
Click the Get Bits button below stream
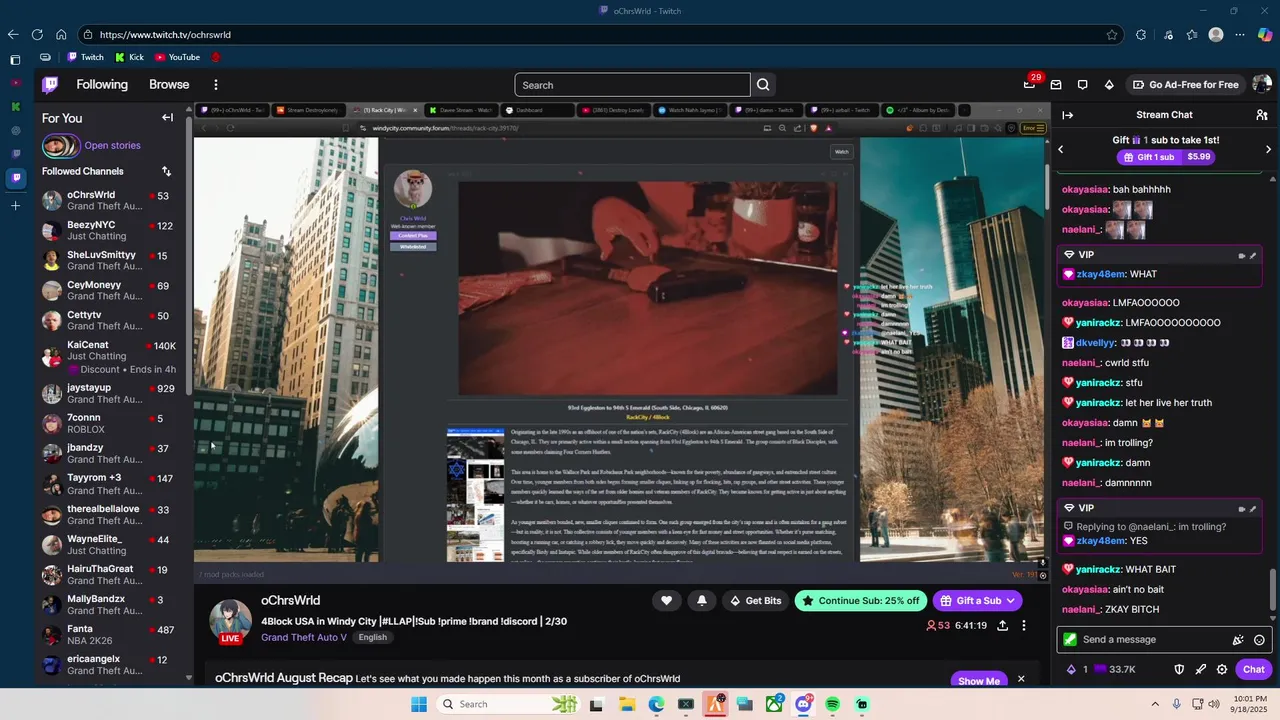click(755, 600)
